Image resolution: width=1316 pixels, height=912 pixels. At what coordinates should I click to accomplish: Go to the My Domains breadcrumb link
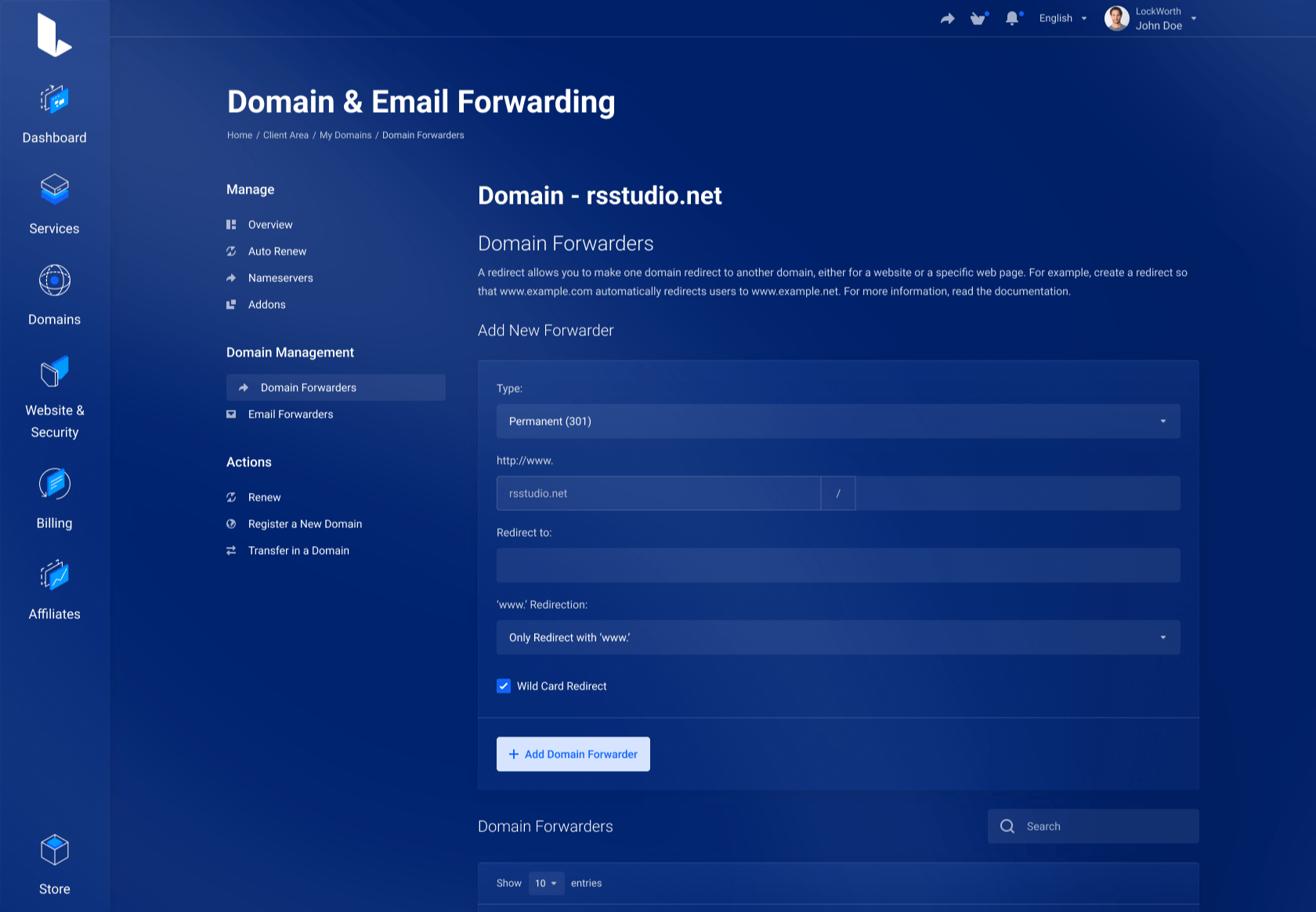coord(345,136)
